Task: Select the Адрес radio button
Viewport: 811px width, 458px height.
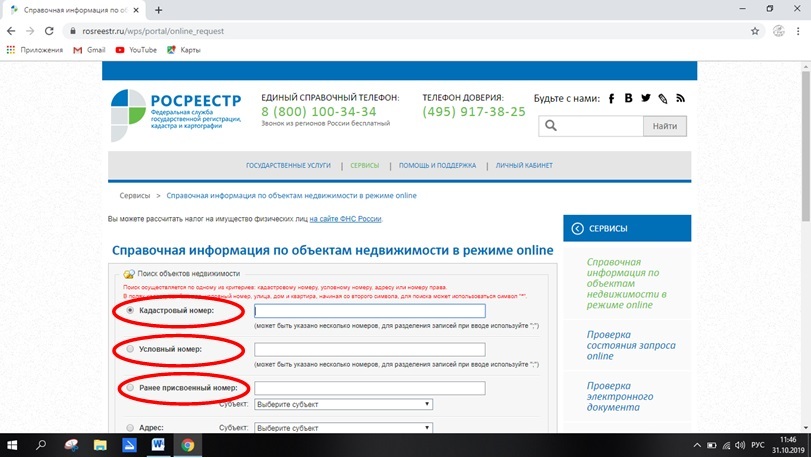Action: click(130, 428)
